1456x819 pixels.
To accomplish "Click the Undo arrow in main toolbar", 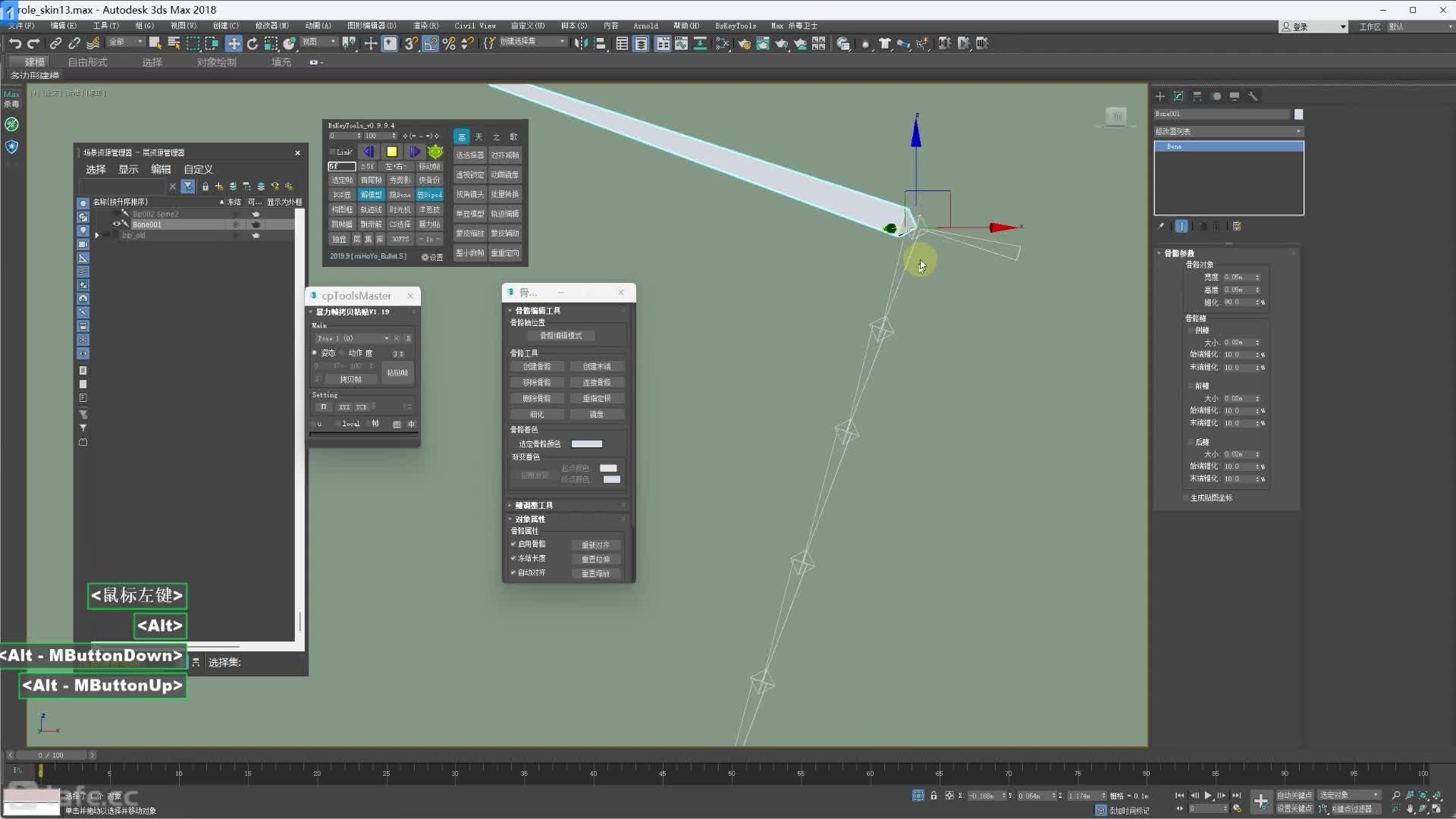I will 14,44.
